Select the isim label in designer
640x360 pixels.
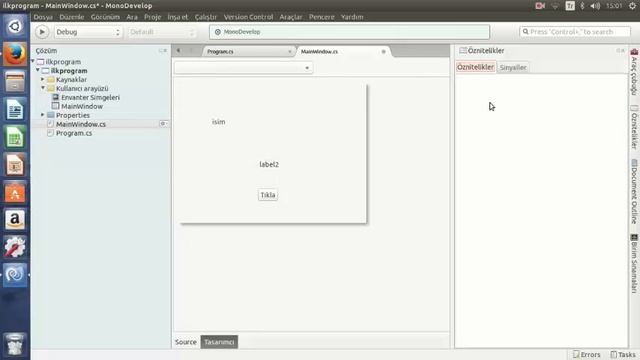point(218,122)
